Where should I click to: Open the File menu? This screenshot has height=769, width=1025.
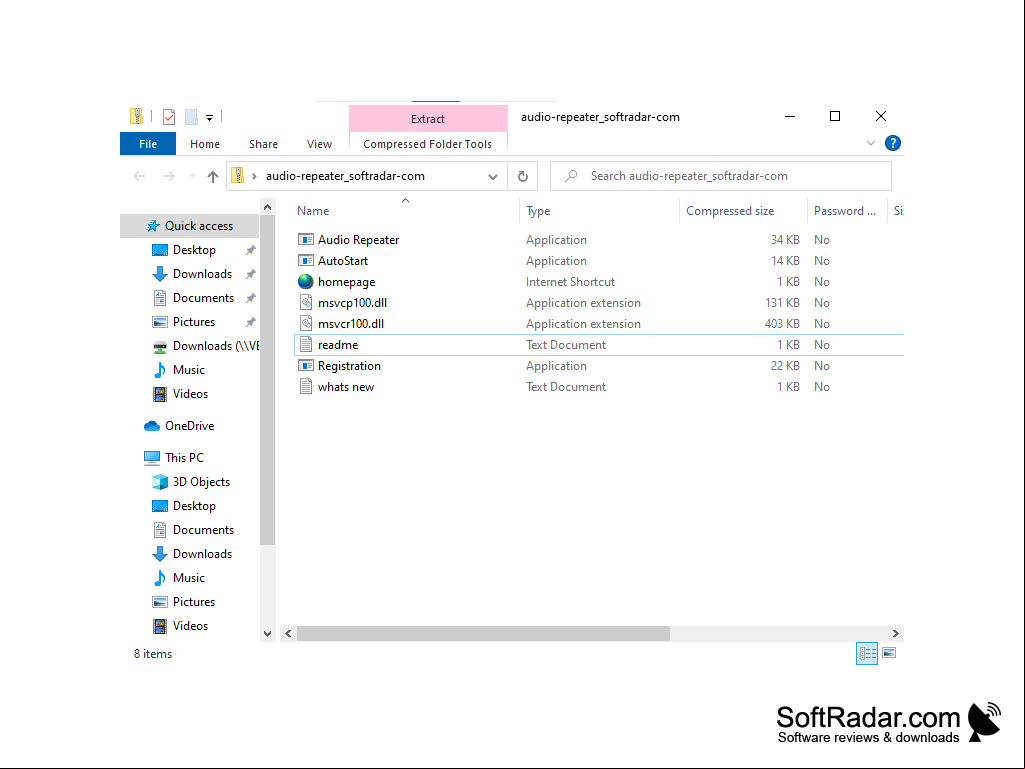[148, 144]
